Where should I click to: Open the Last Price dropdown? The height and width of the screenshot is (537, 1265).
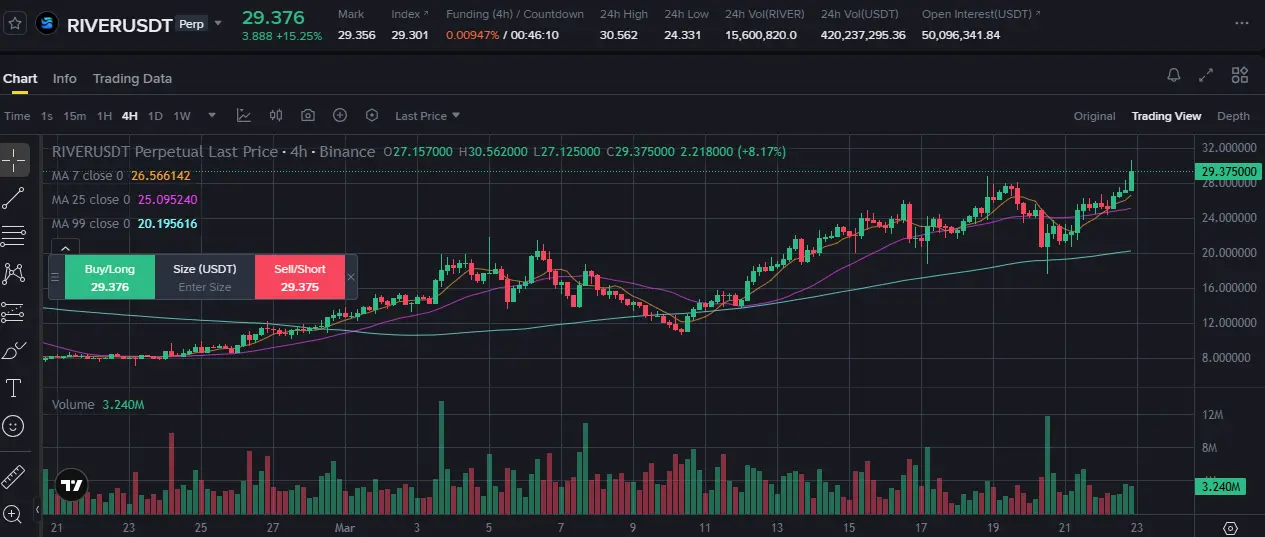click(x=427, y=116)
